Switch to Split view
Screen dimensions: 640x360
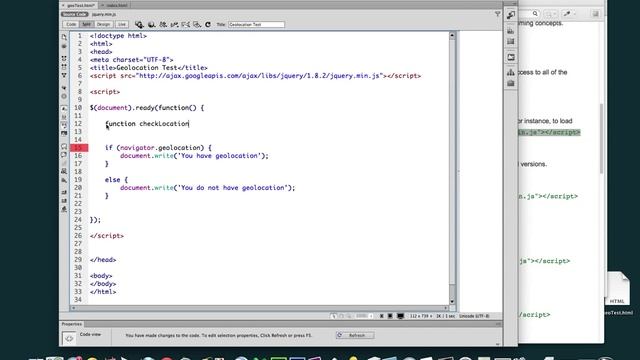tap(87, 24)
